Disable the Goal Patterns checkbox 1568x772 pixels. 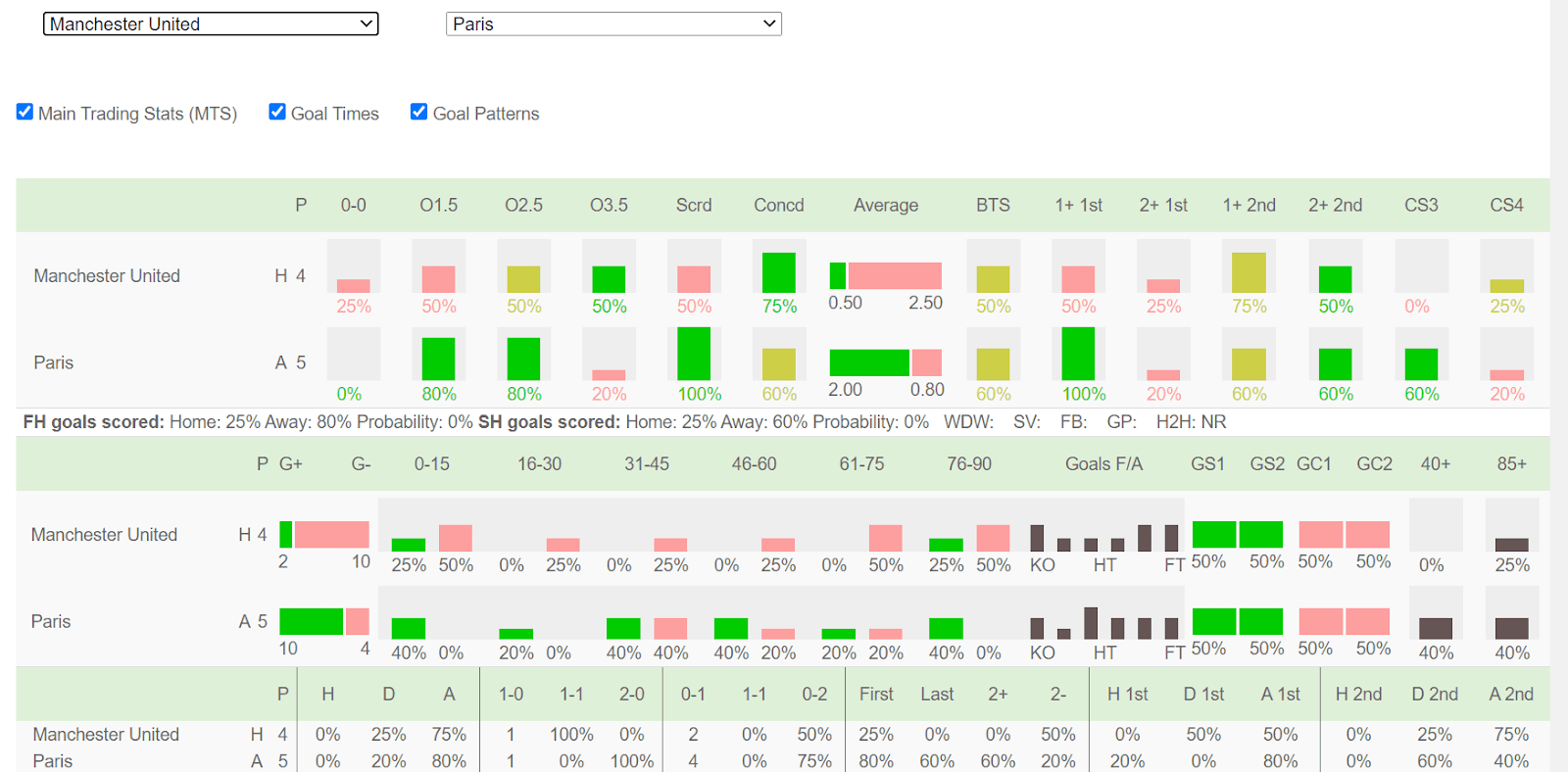click(x=418, y=112)
